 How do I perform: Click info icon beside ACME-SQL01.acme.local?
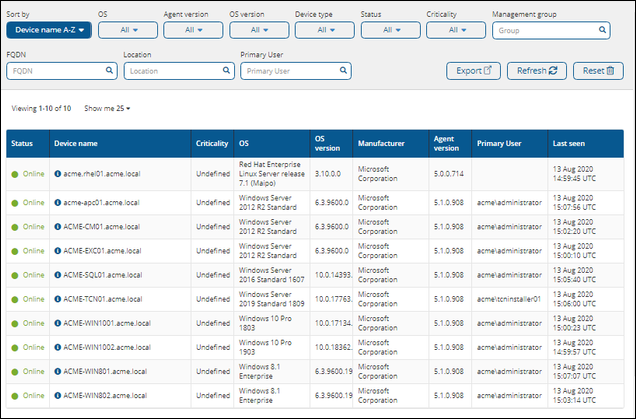tap(58, 275)
